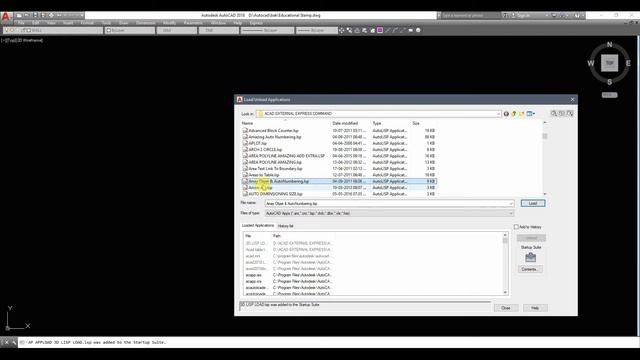Expand the Look in folder dropdown
The image size is (640, 360).
pos(498,114)
